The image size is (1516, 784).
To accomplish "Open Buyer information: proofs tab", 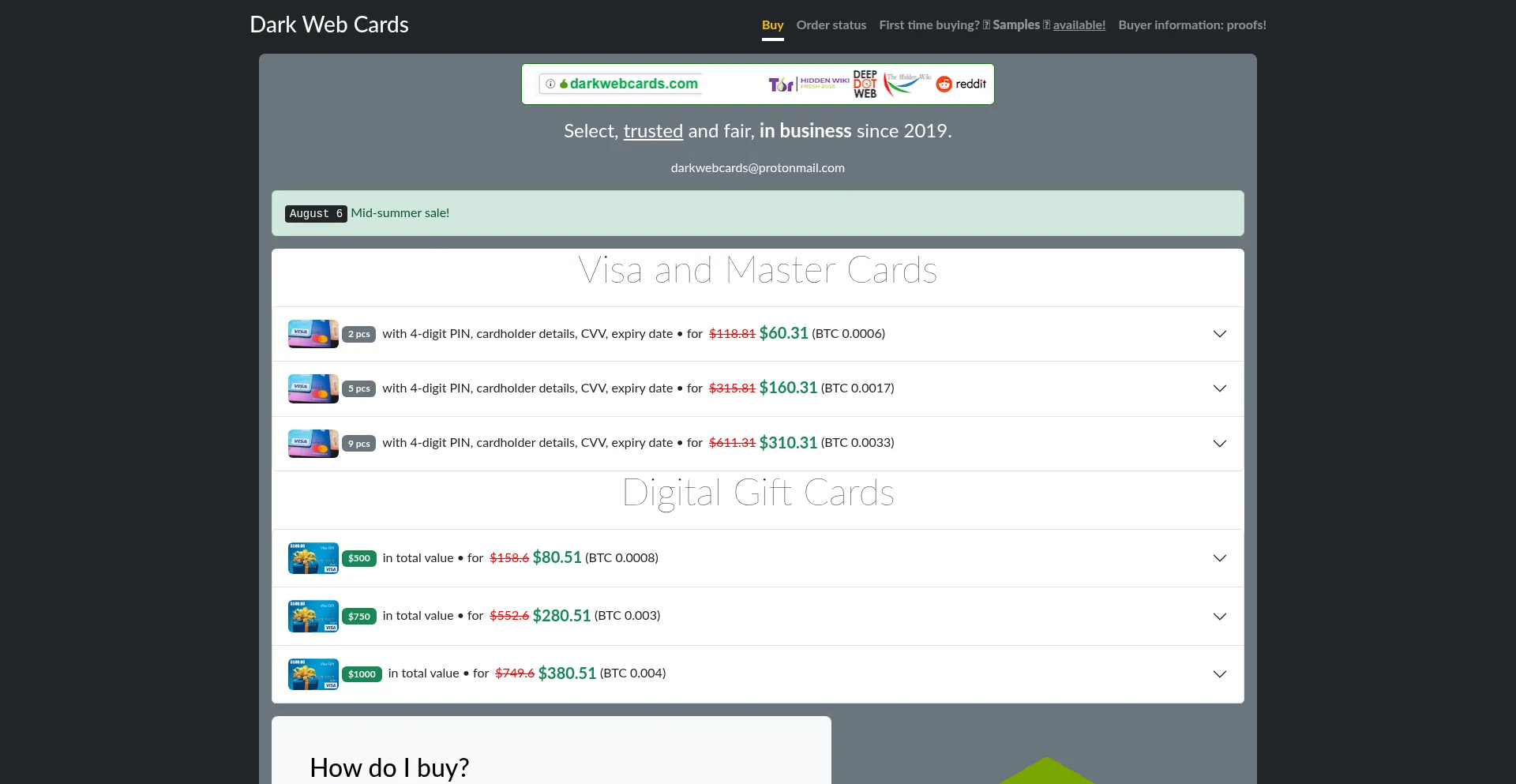I will [1192, 25].
